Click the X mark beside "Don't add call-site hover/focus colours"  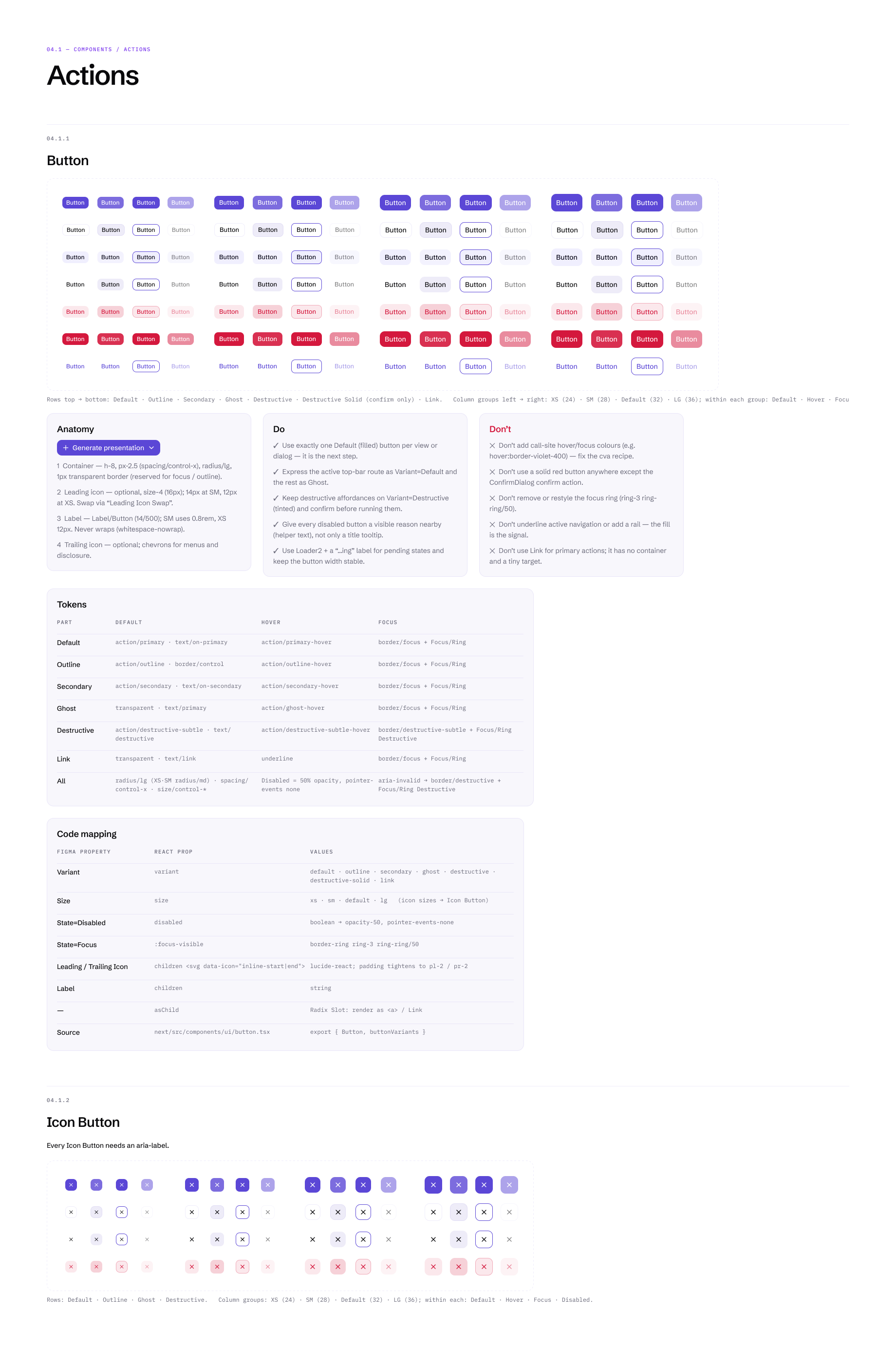[492, 445]
